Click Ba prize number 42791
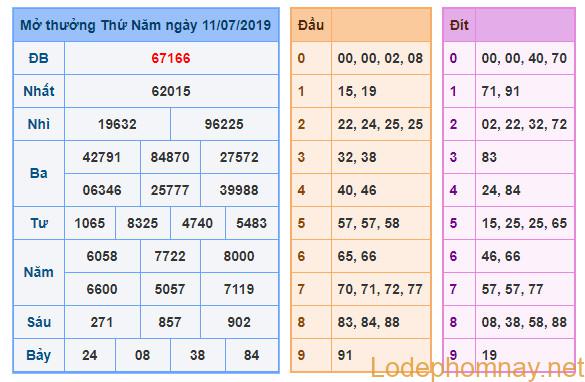This screenshot has height=382, width=585. (102, 157)
